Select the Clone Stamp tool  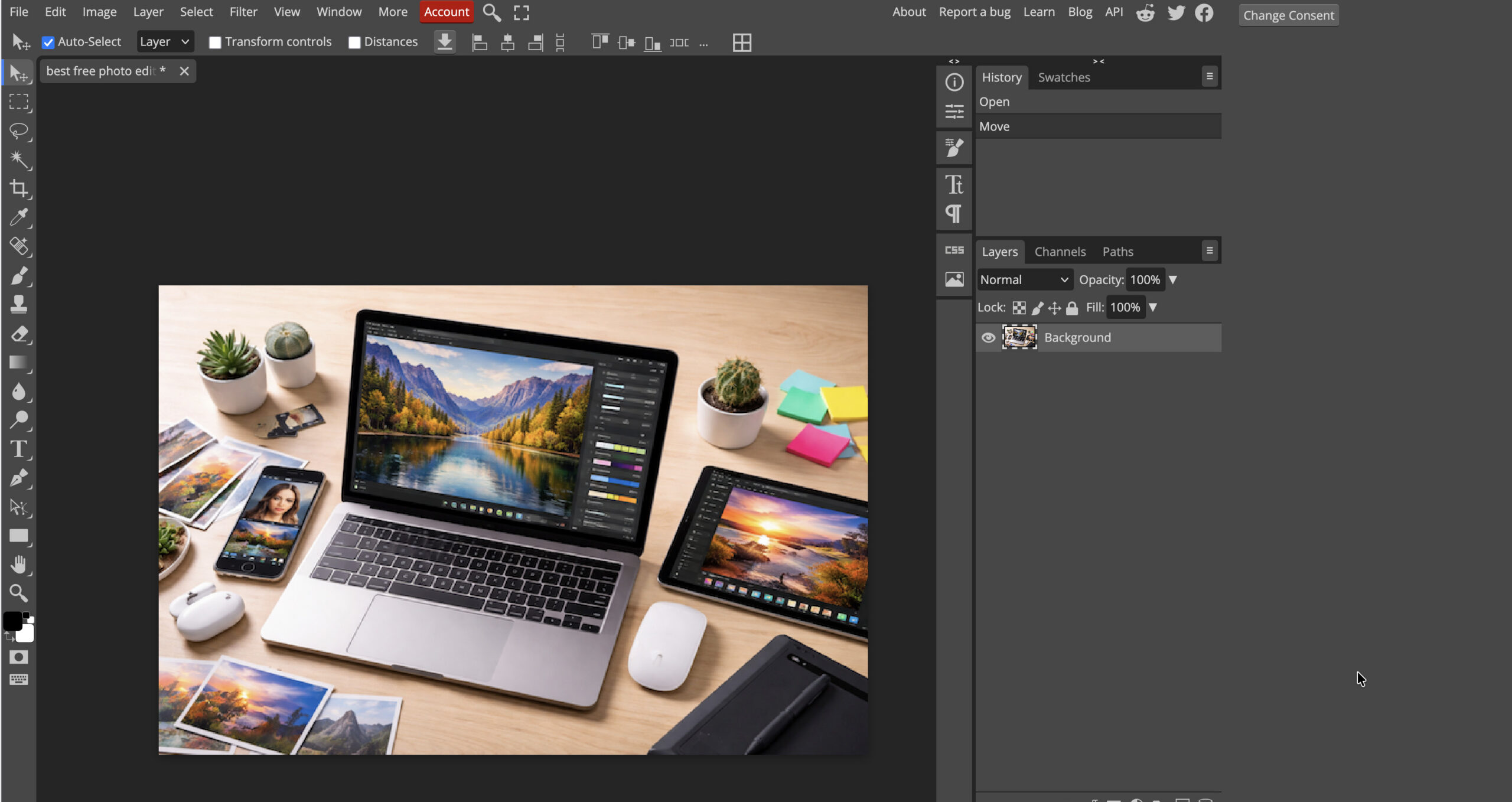[19, 305]
